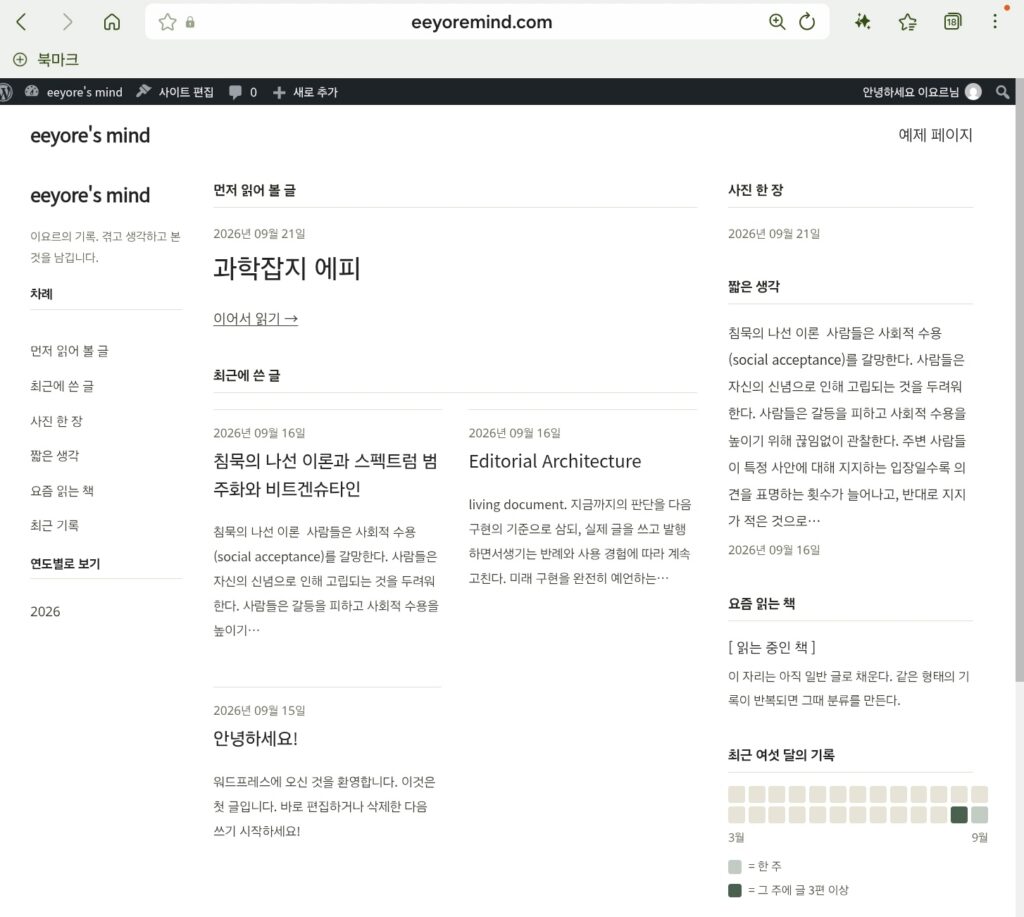Click the 2026년 09월 15일 post date
1024x917 pixels.
259,711
